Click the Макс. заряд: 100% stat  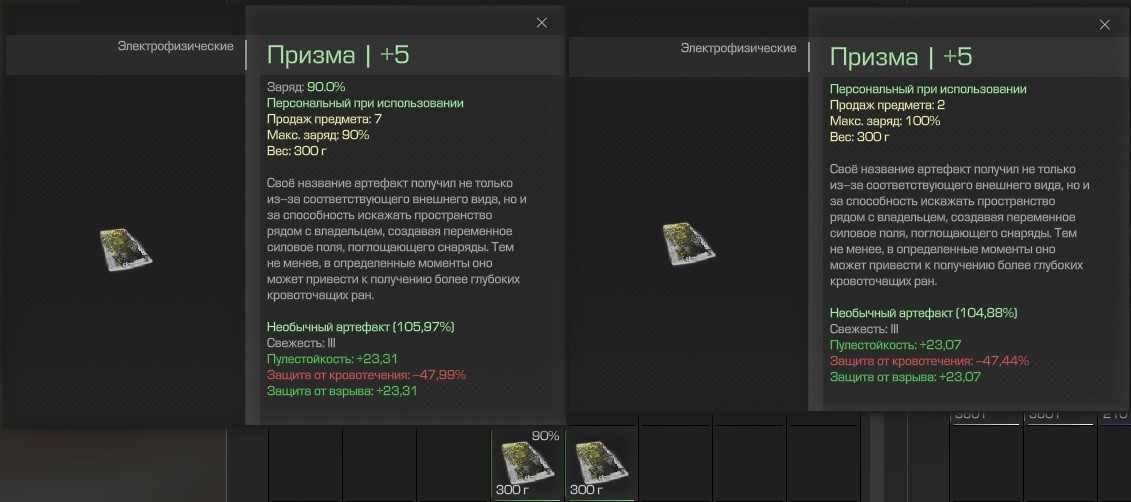point(885,121)
